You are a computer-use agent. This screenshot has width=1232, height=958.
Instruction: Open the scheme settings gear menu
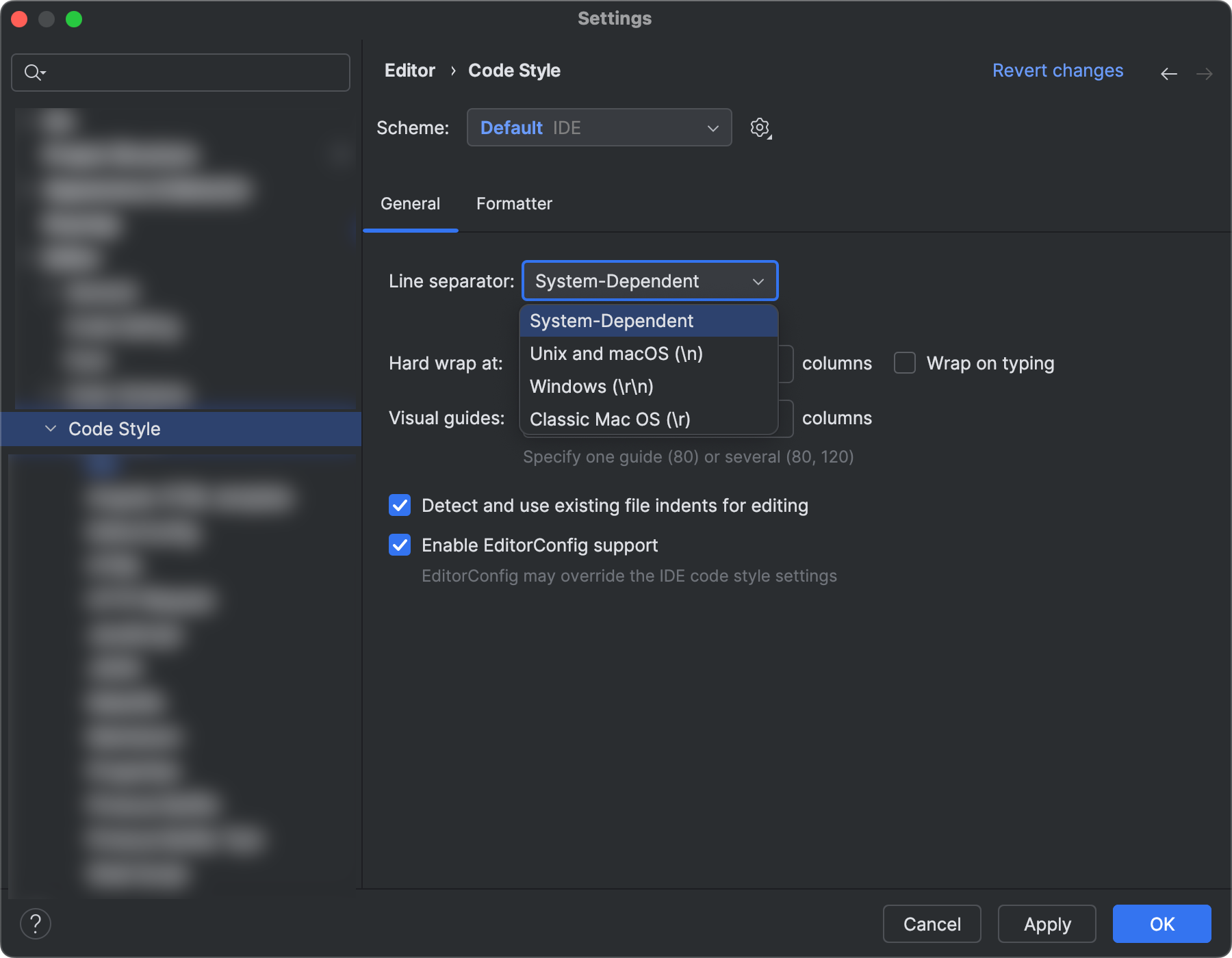[760, 127]
